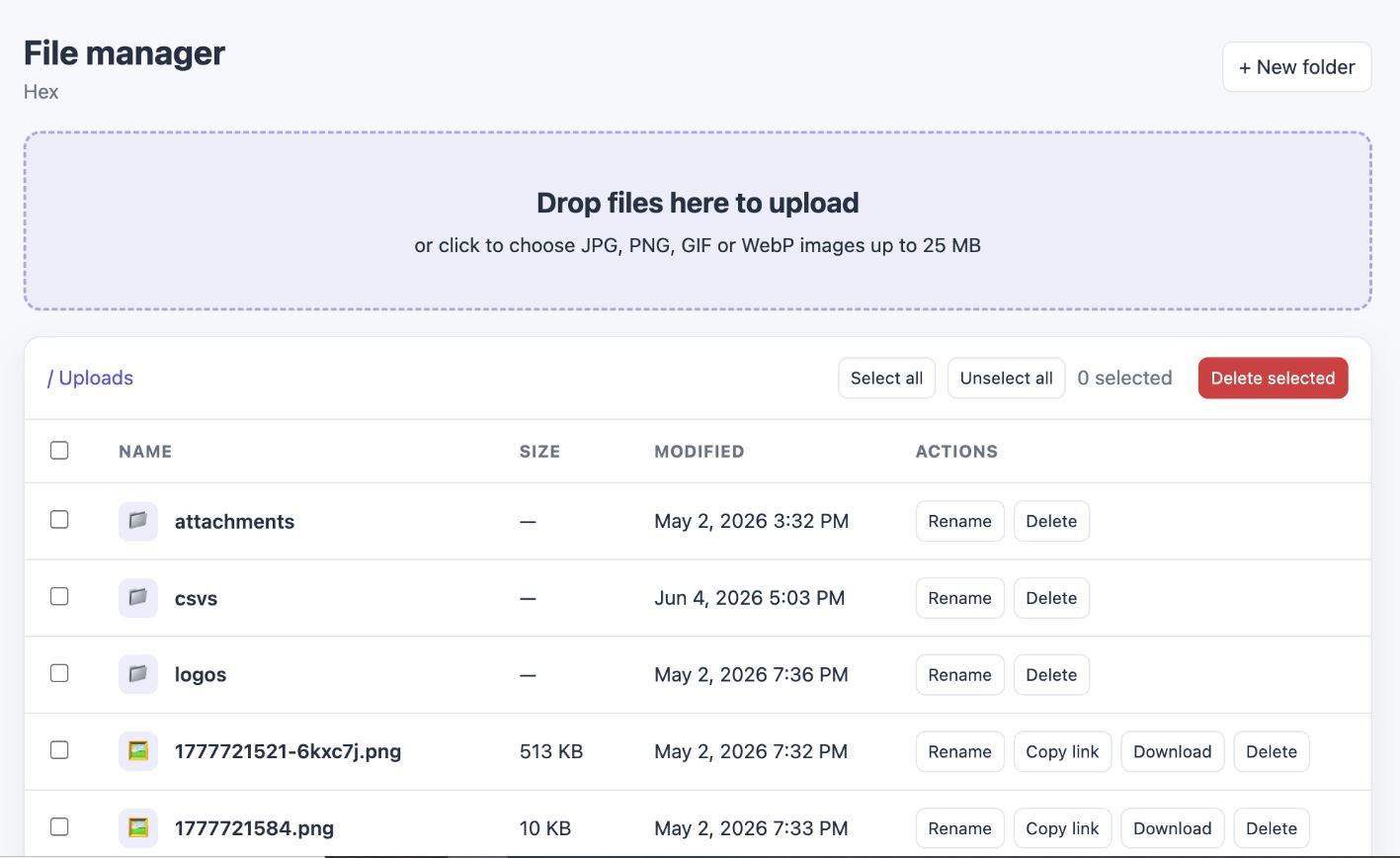
Task: Select the checkbox for 1777721521-6kxc7j.png
Action: point(59,750)
